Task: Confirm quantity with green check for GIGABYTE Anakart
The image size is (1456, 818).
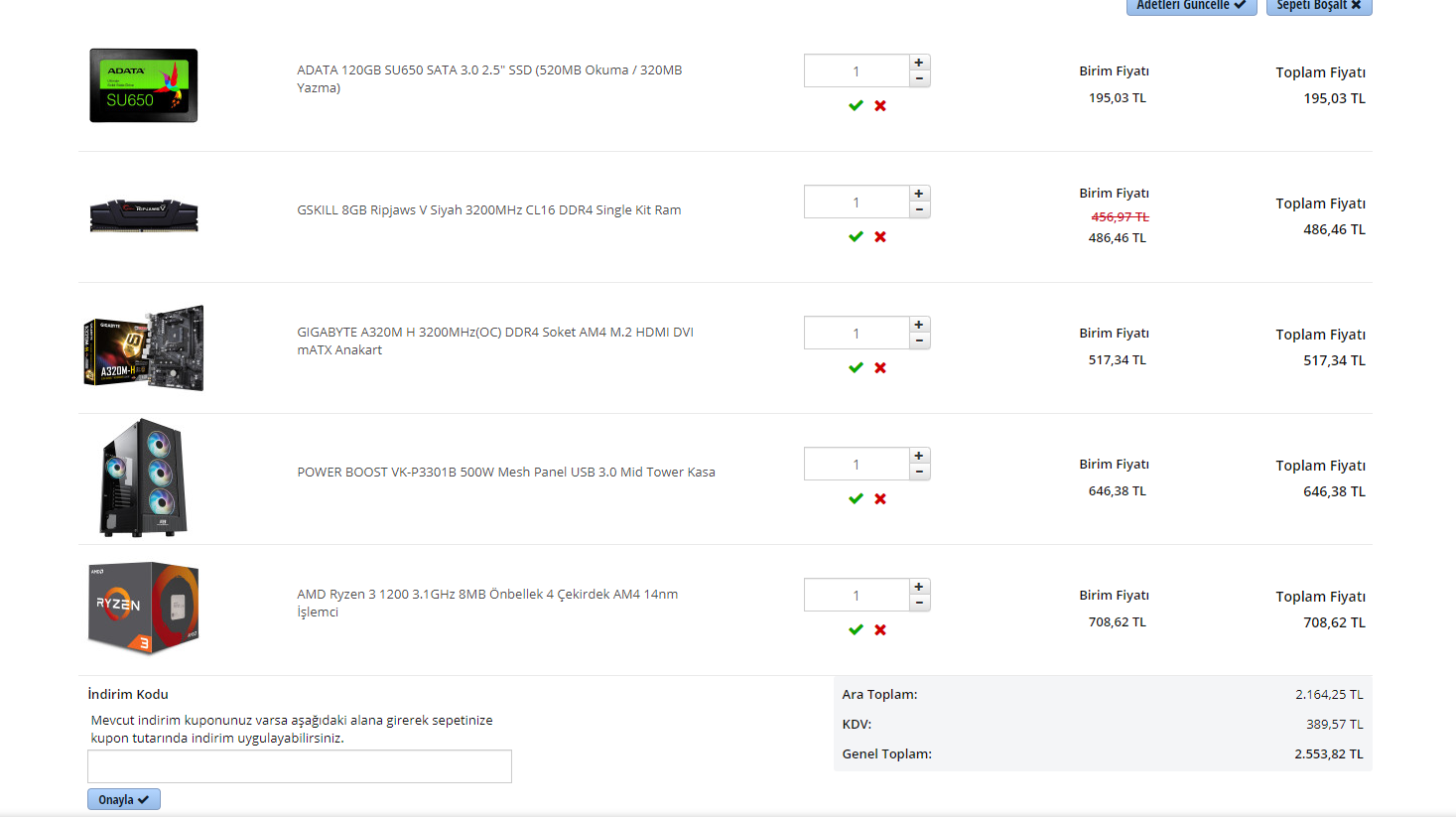Action: (x=856, y=367)
